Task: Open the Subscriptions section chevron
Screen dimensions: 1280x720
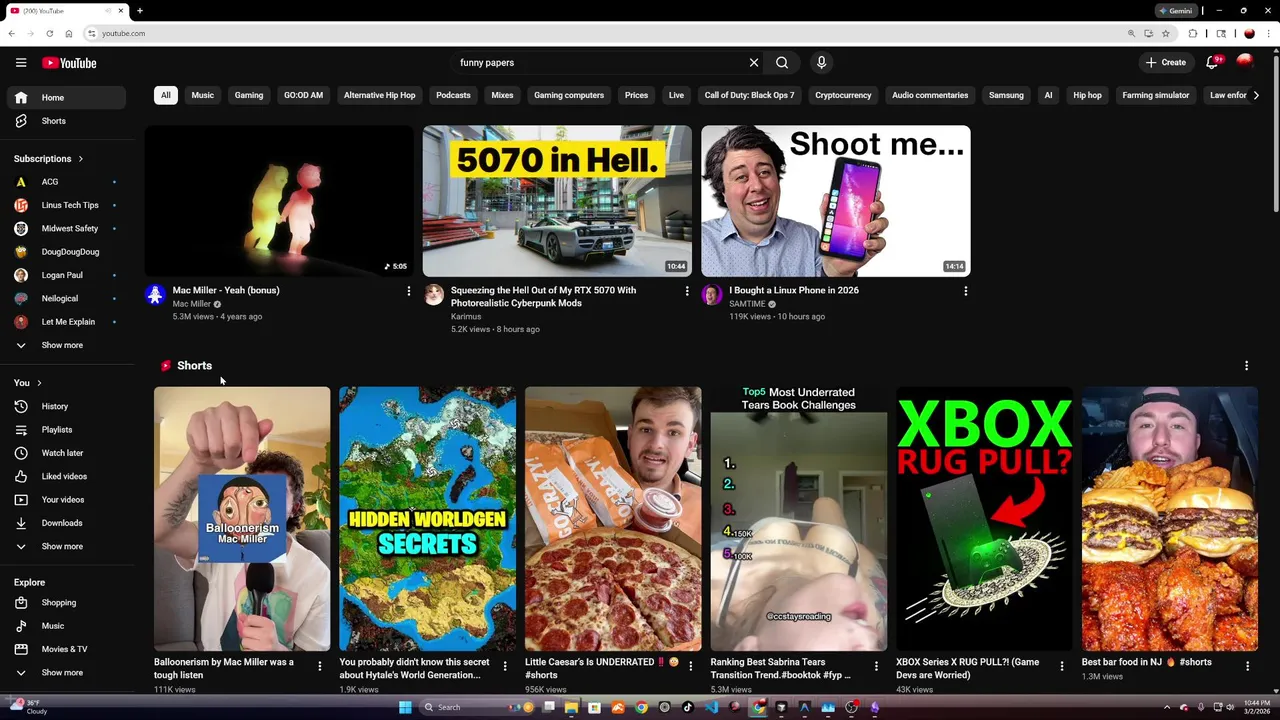Action: click(x=80, y=159)
